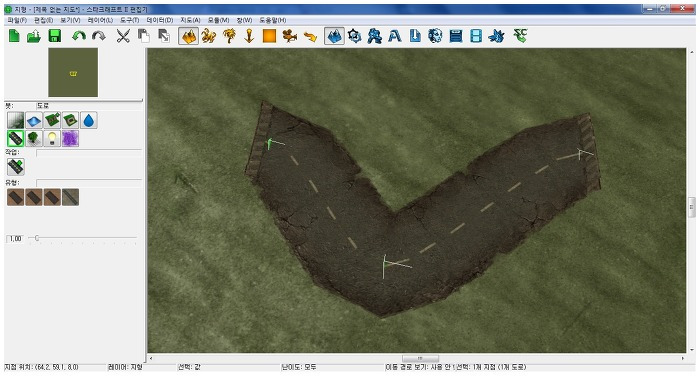Viewport: 700px width, 376px height.
Task: Select the Foliage tree brush
Action: (x=34, y=138)
